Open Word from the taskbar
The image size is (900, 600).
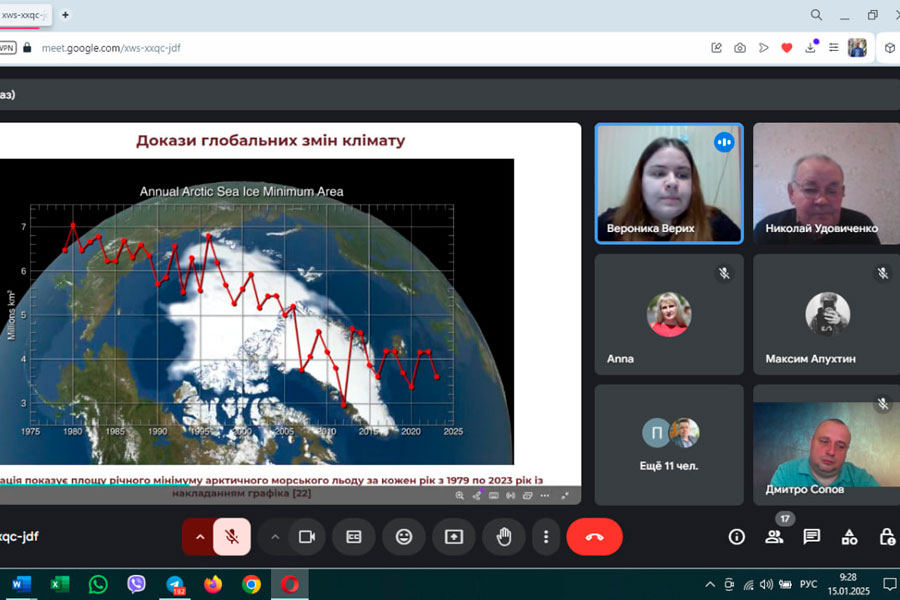click(x=21, y=584)
